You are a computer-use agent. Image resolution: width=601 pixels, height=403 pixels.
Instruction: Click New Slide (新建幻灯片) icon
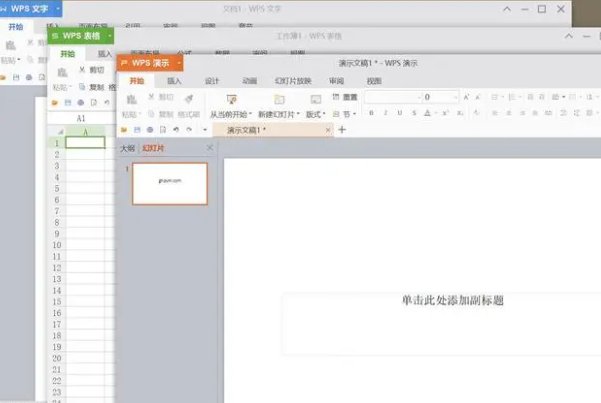[x=279, y=100]
